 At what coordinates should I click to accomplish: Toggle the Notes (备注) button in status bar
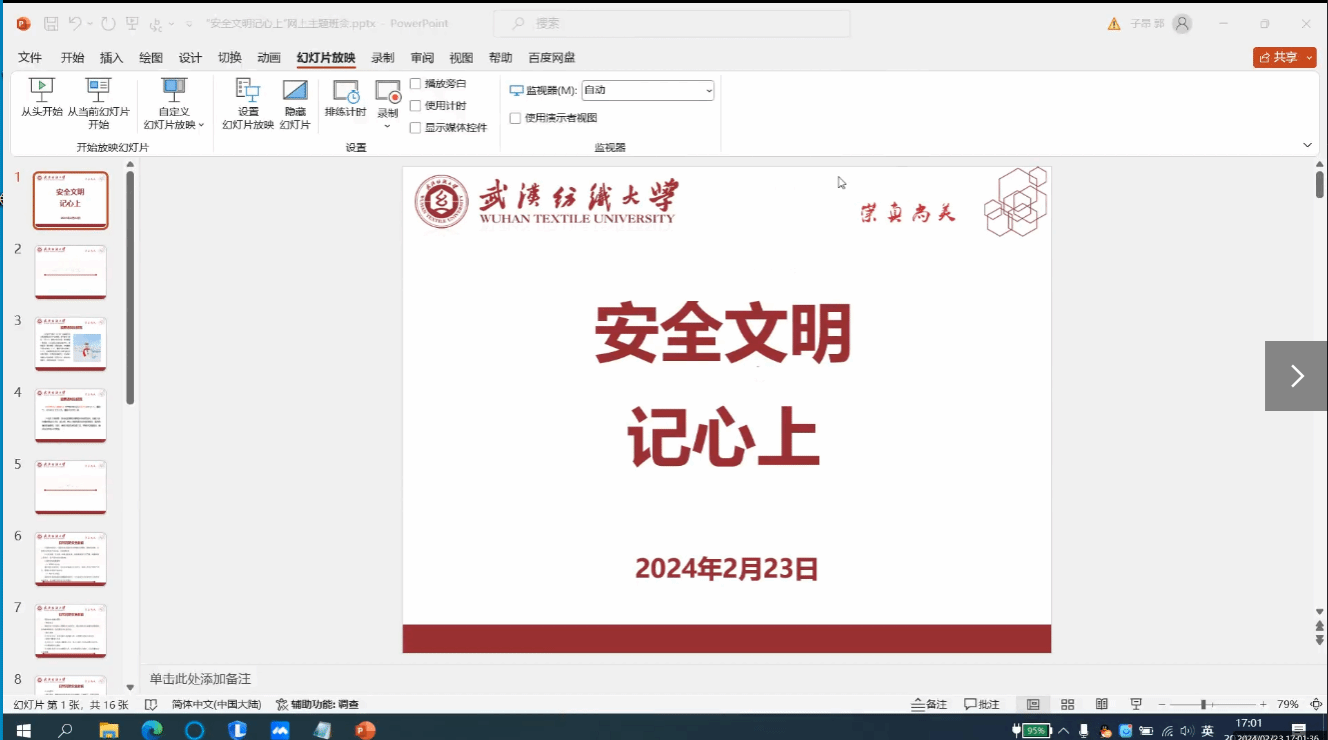coord(929,704)
